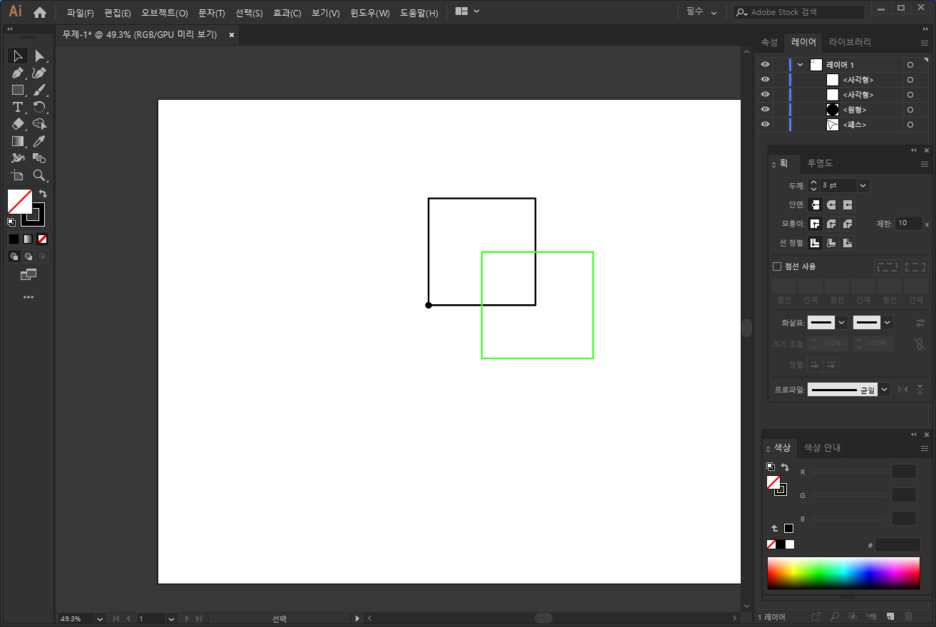
Task: Hide the 레이어 1 layer eye icon
Action: 765,64
